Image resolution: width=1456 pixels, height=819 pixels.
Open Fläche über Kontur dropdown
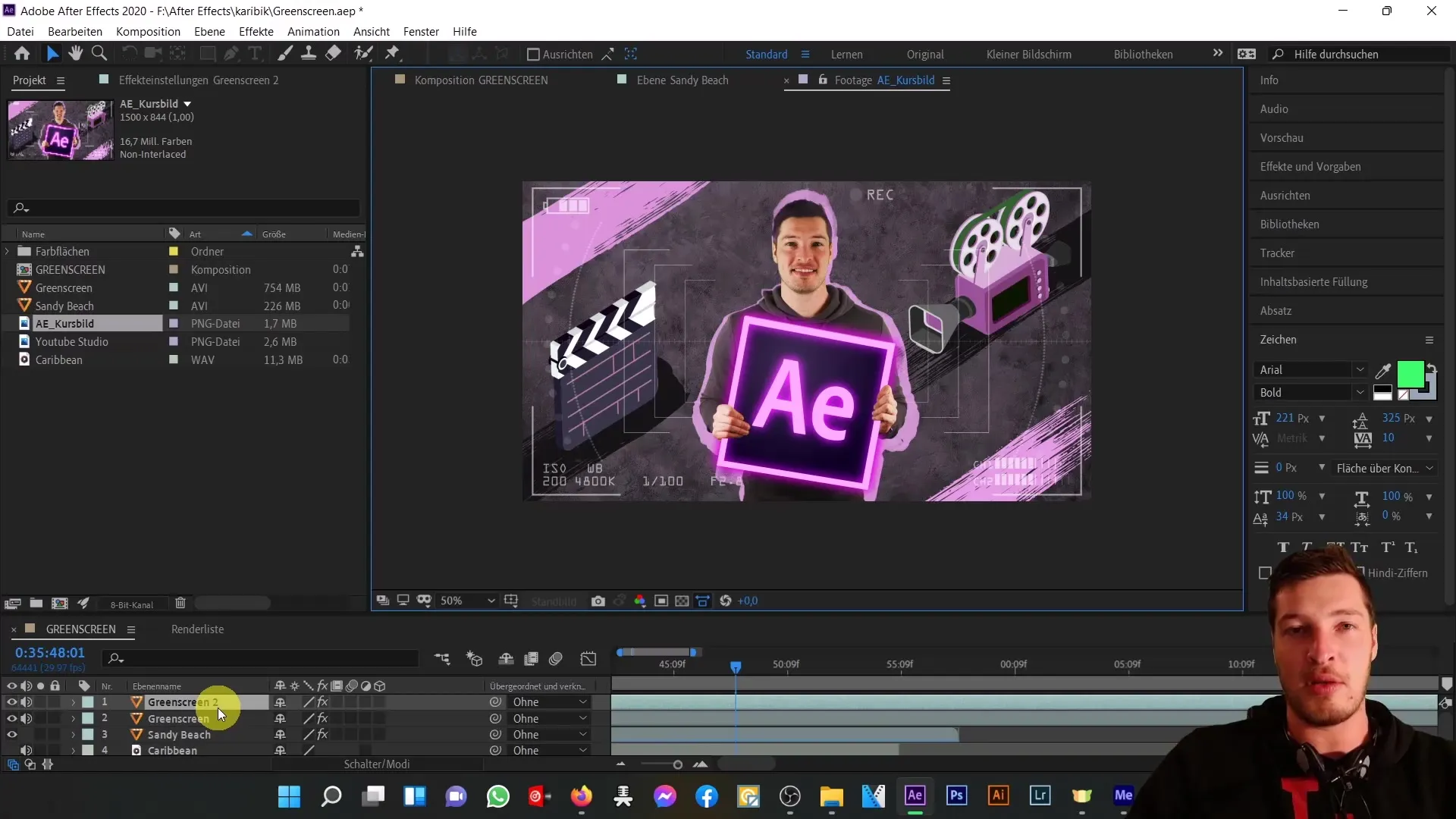click(x=1384, y=469)
